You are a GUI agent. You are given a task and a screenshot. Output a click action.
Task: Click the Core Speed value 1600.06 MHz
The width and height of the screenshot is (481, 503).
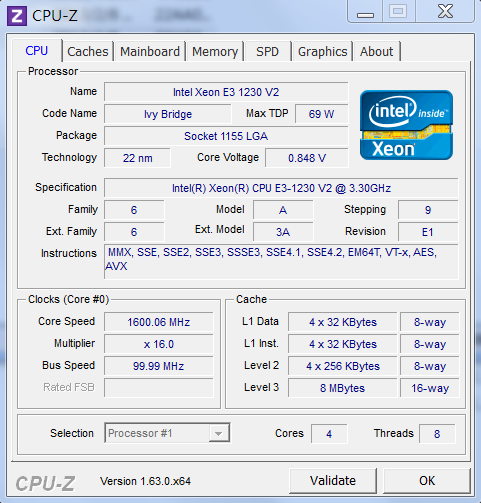tap(159, 322)
